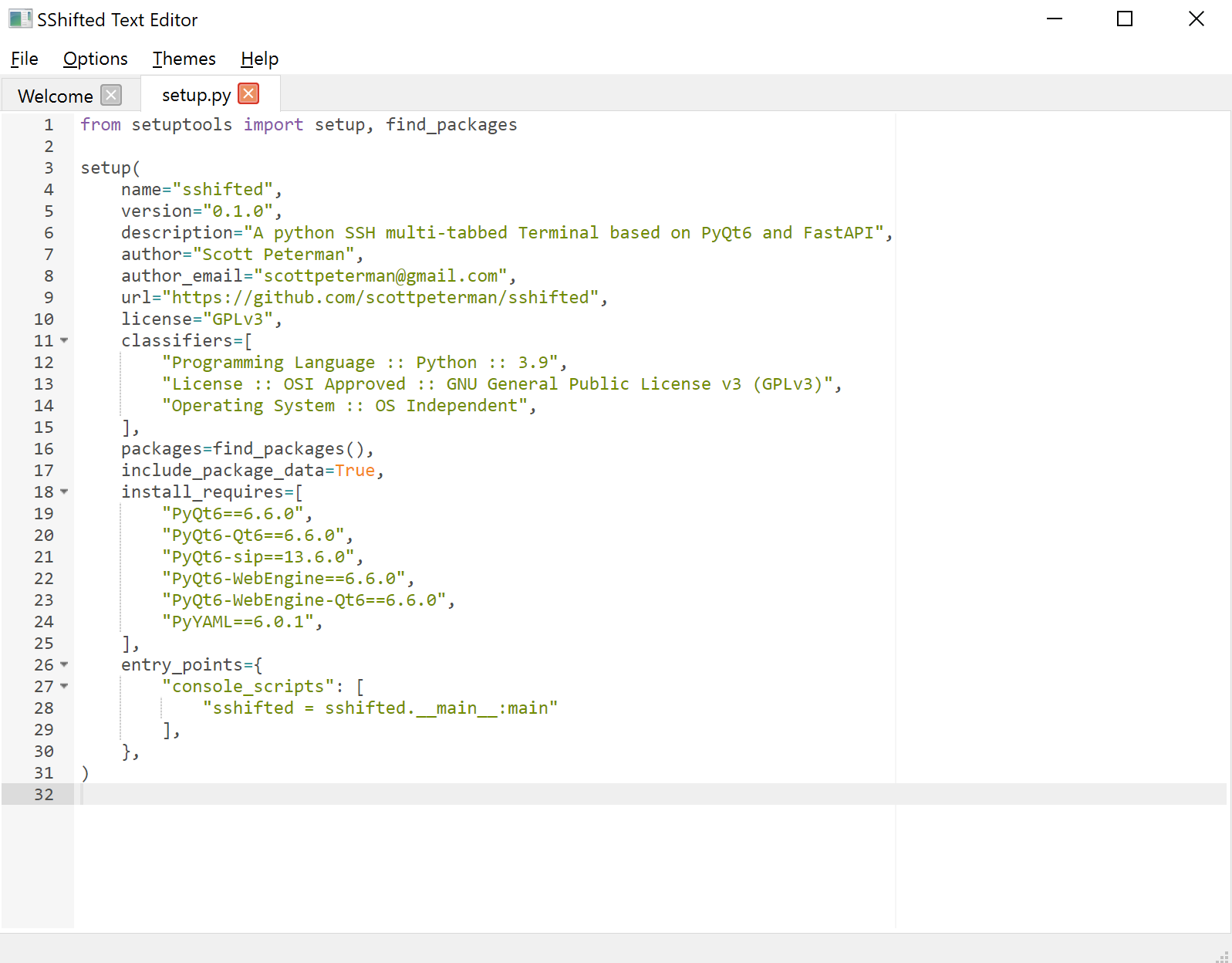The width and height of the screenshot is (1232, 963).
Task: Maximize the SShifted Text Editor window
Action: pyautogui.click(x=1125, y=19)
